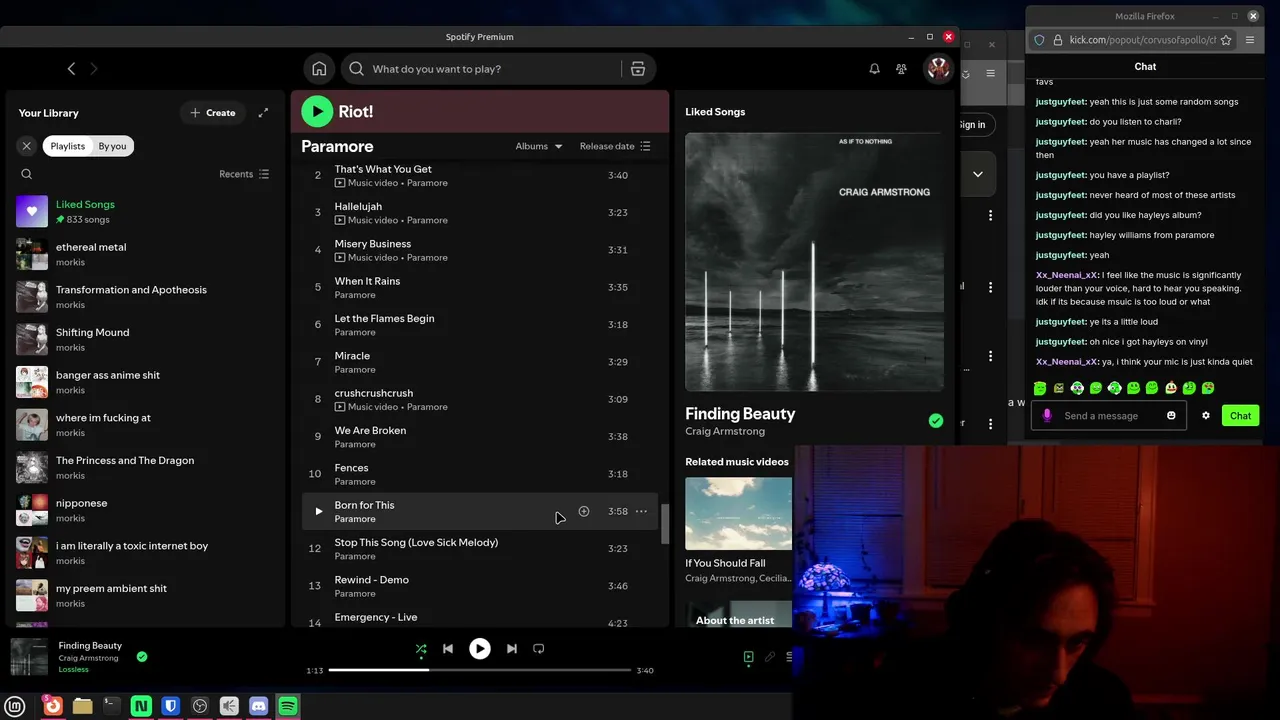Screen dimensions: 1280x720
Task: Open About the artist card
Action: point(739,614)
